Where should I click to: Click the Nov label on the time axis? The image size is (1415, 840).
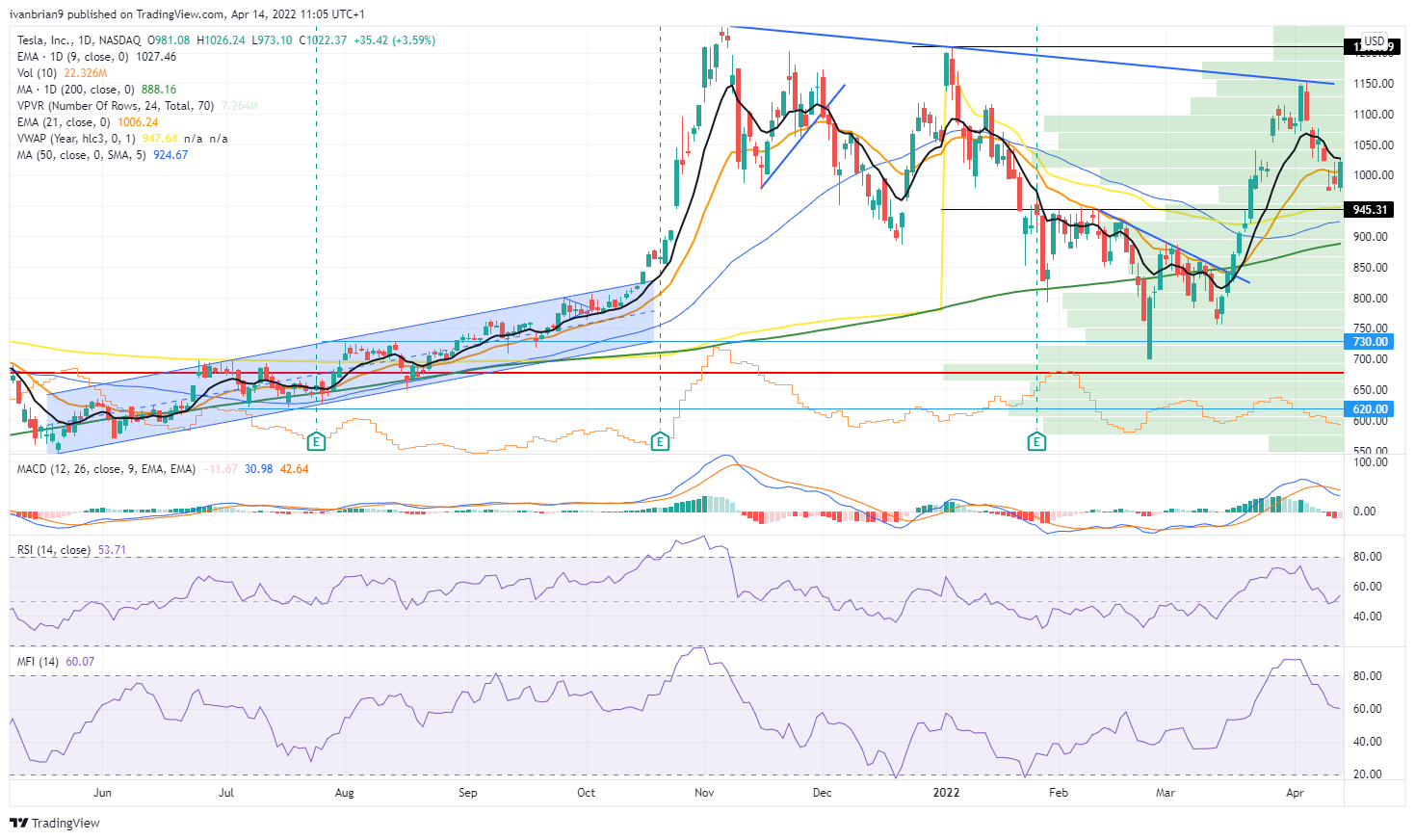coord(704,793)
